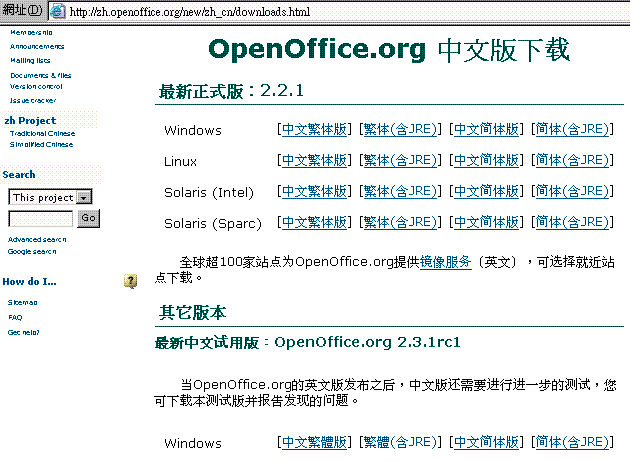
Task: Download Solaris (Sparc) 中文简体版
Action: [x=486, y=222]
